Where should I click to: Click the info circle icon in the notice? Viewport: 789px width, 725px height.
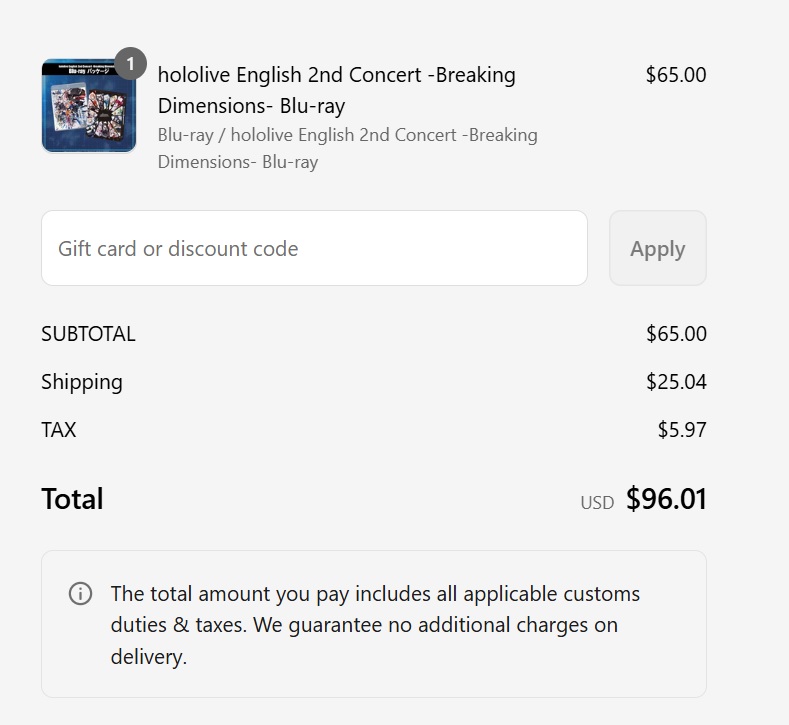tap(80, 594)
